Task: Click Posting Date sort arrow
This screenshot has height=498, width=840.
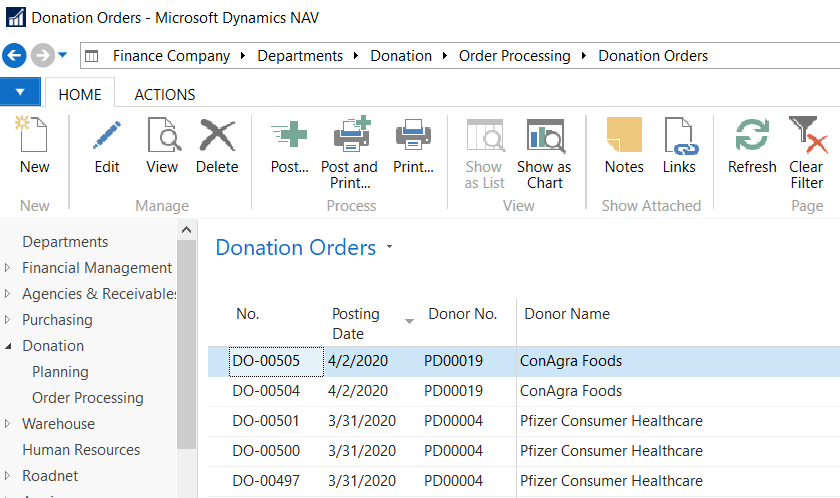Action: pyautogui.click(x=409, y=321)
